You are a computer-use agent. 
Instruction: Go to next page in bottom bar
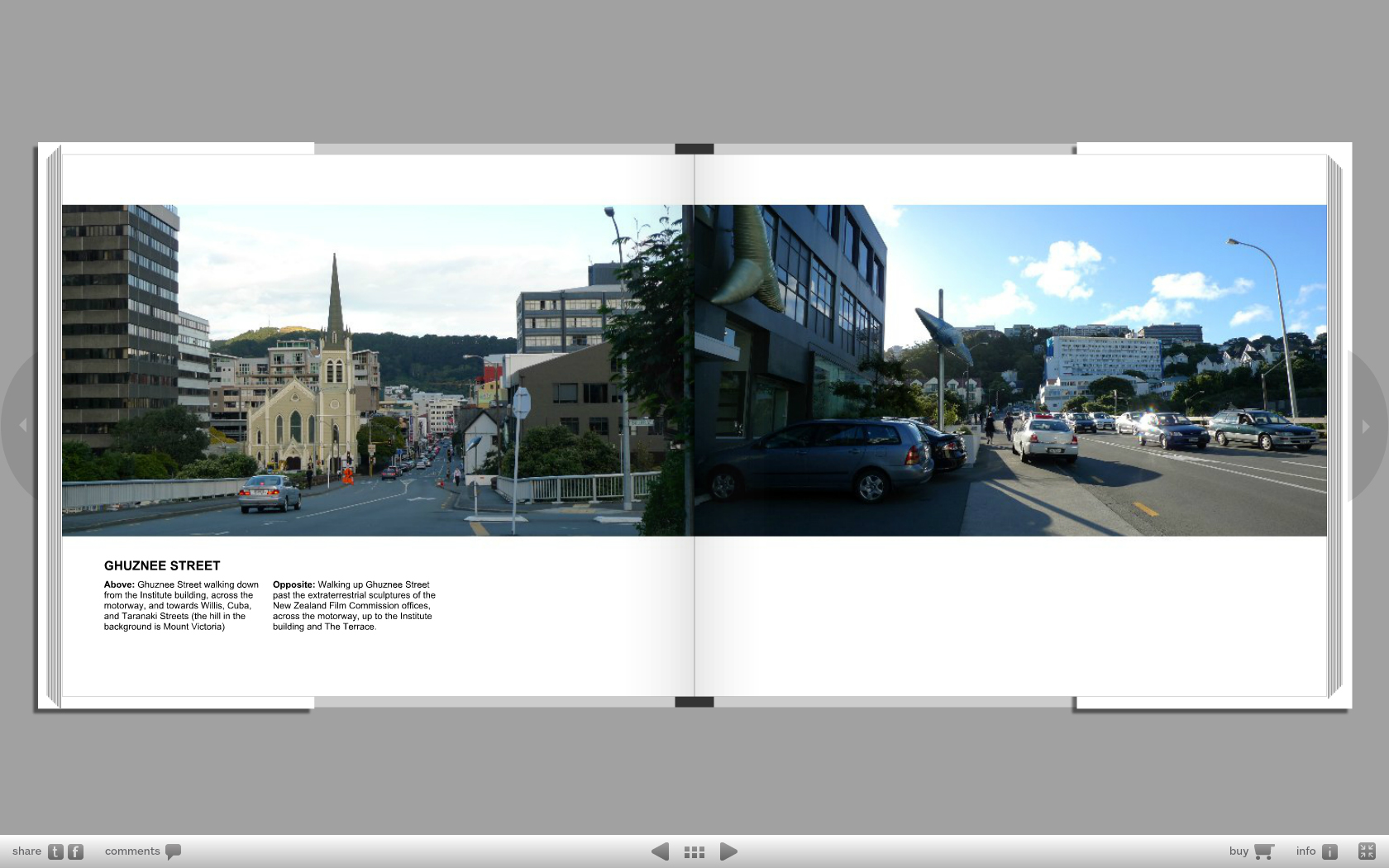pyautogui.click(x=728, y=851)
